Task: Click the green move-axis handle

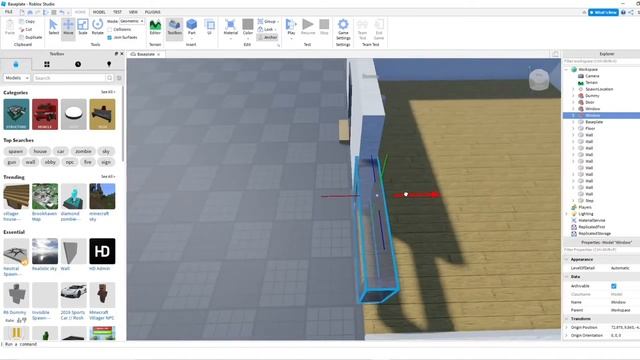Action: tap(384, 167)
